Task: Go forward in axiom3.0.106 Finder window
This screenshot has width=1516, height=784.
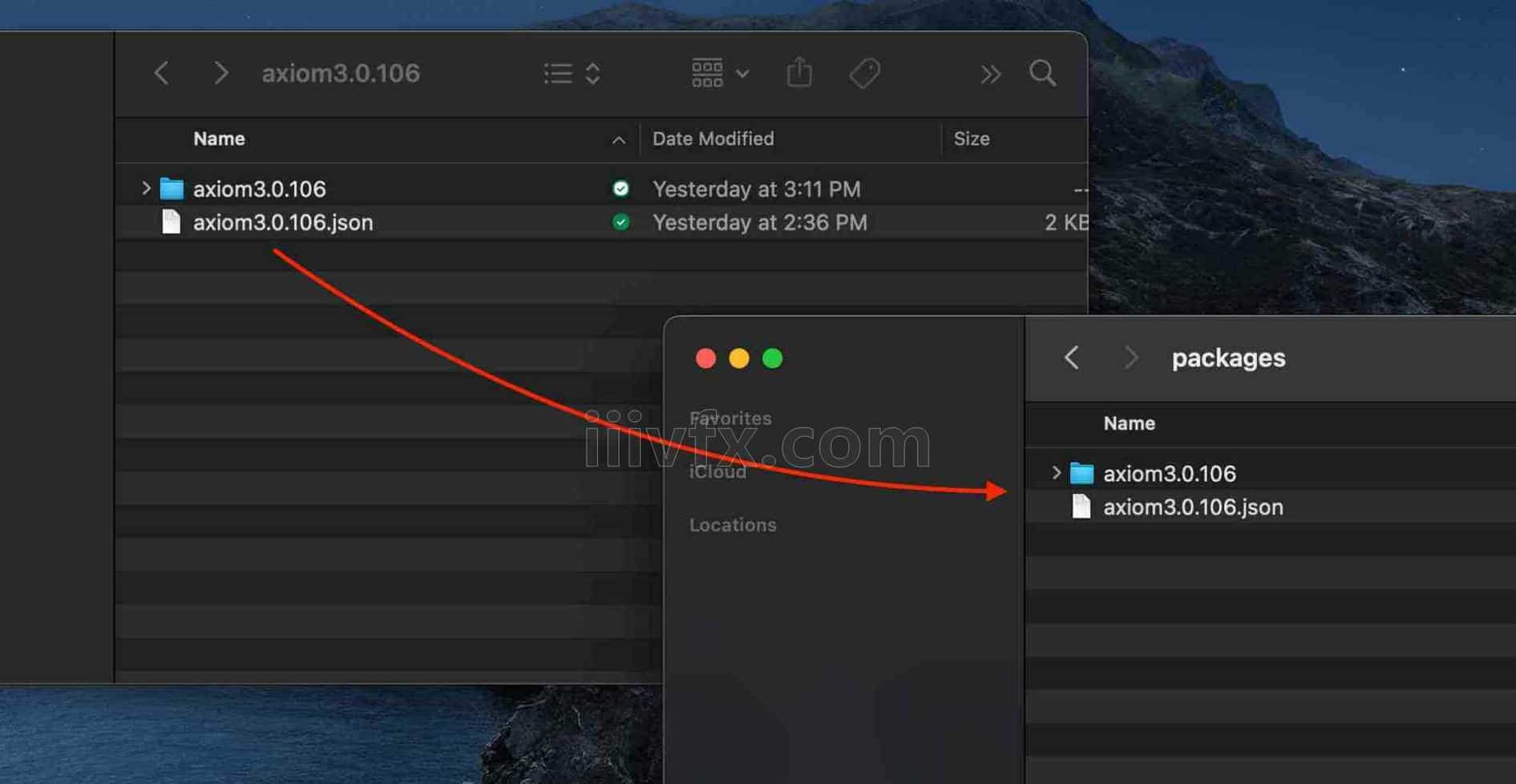Action: 221,74
